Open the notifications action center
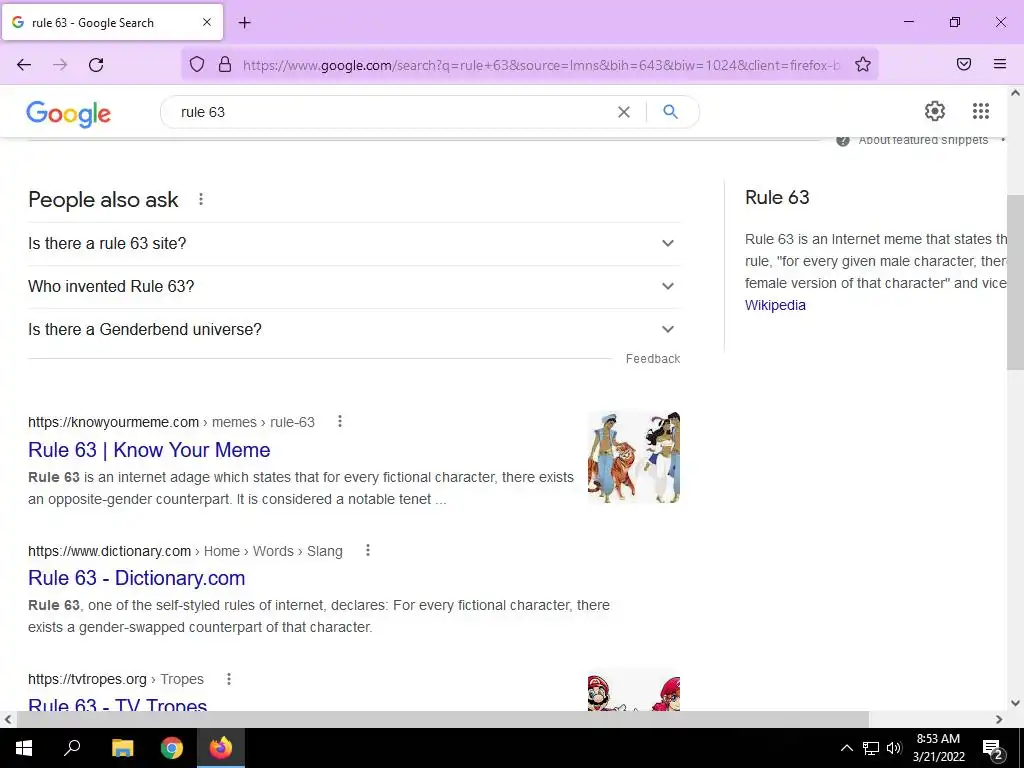Screen dimensions: 1024x768 992,748
